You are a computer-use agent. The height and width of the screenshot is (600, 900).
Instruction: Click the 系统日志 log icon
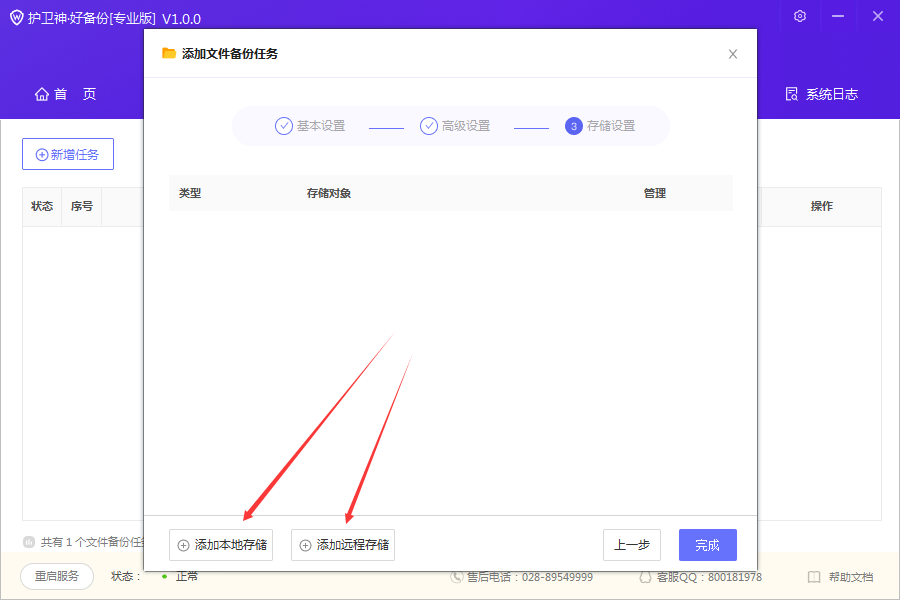[x=792, y=94]
